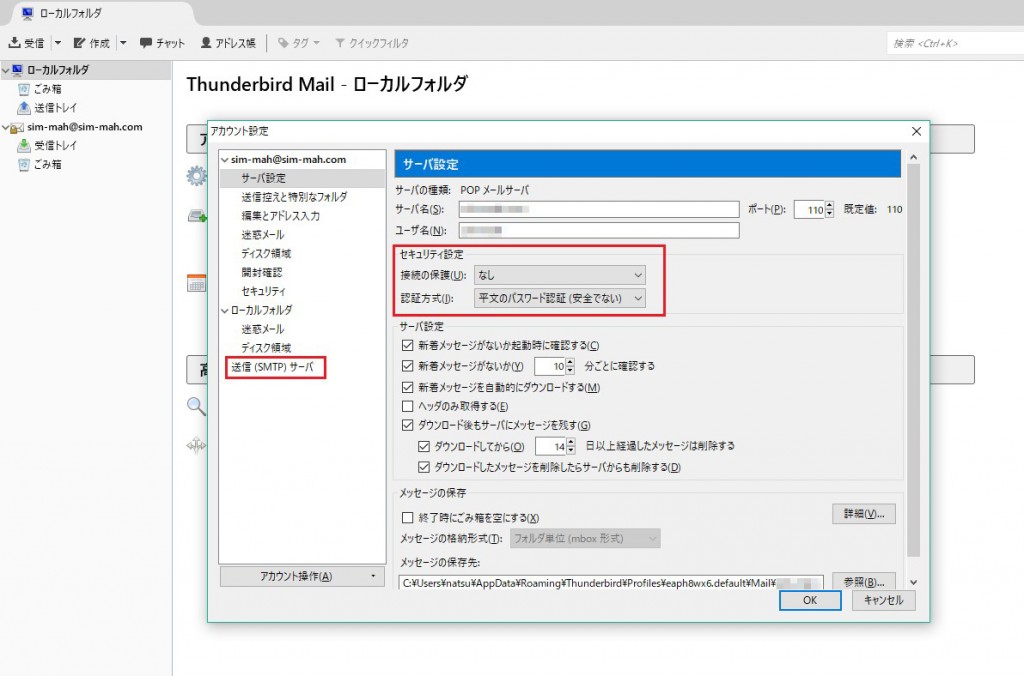Image resolution: width=1024 pixels, height=676 pixels.
Task: Click キャンセル to cancel dialog
Action: [883, 600]
